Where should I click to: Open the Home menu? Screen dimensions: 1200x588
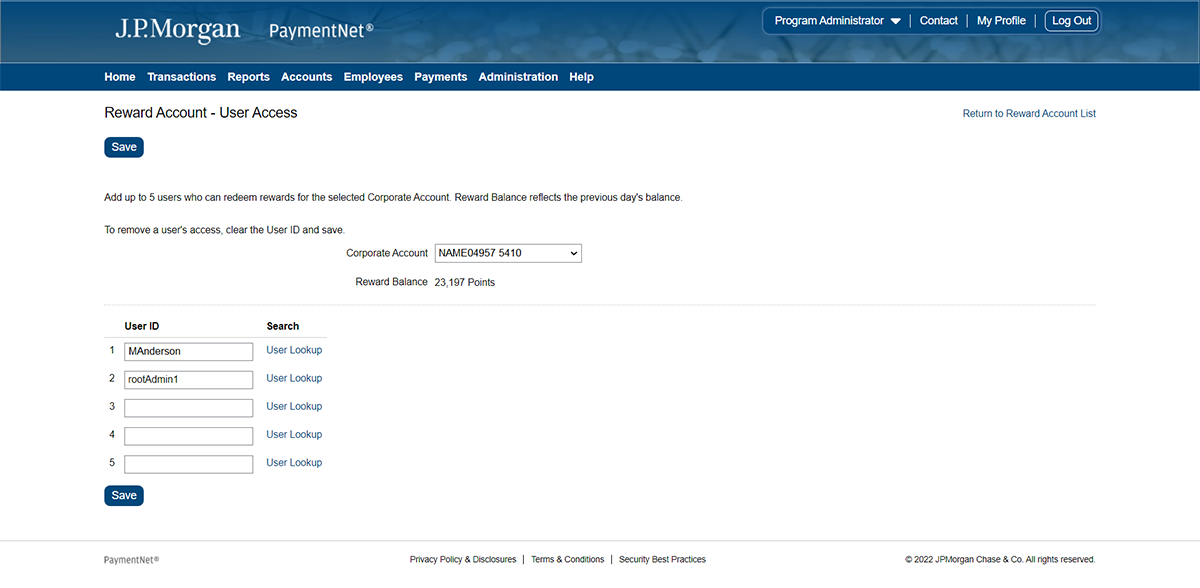coord(119,77)
